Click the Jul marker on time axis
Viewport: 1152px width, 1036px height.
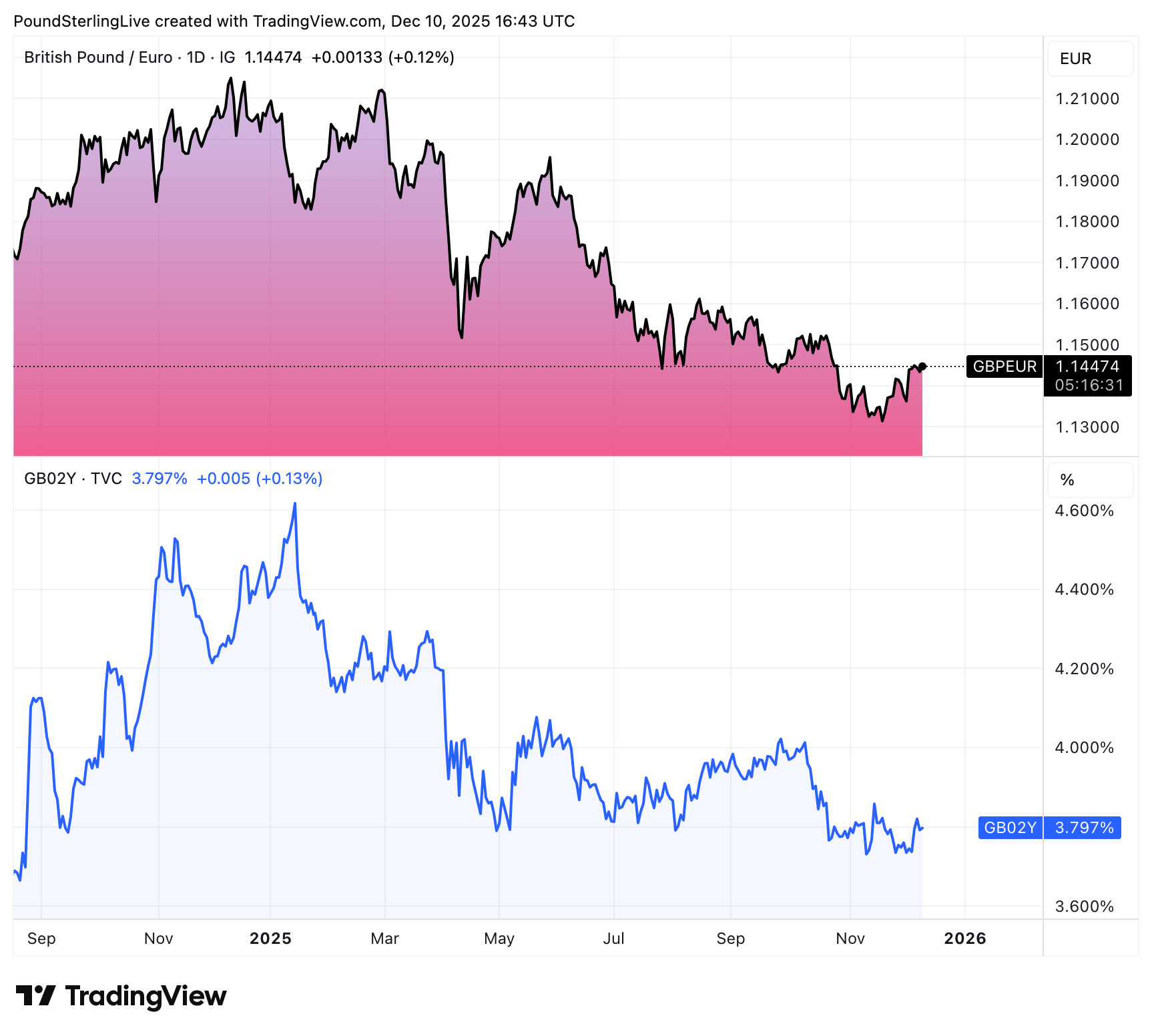(x=613, y=939)
